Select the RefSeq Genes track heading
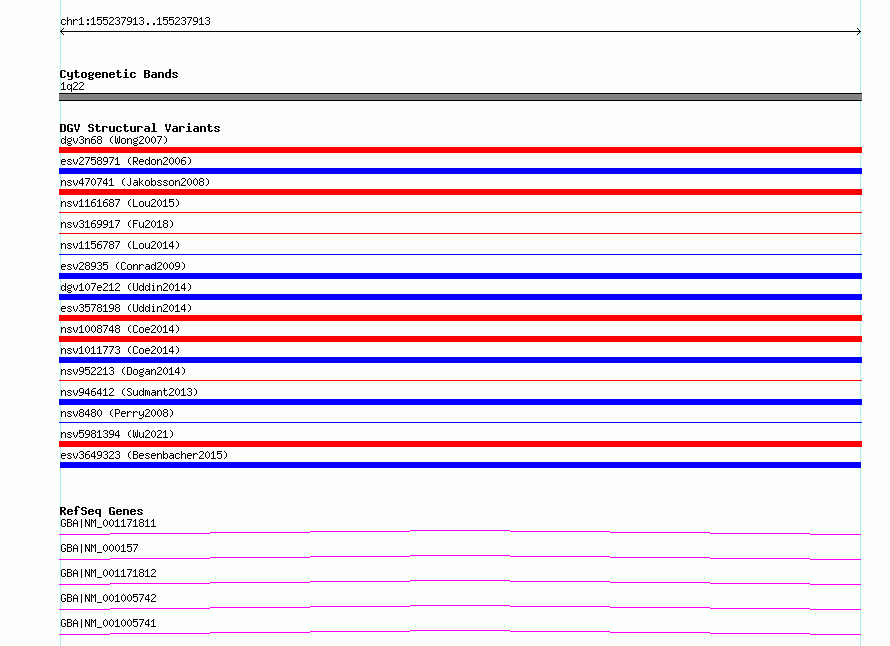This screenshot has width=890, height=646. coord(102,511)
